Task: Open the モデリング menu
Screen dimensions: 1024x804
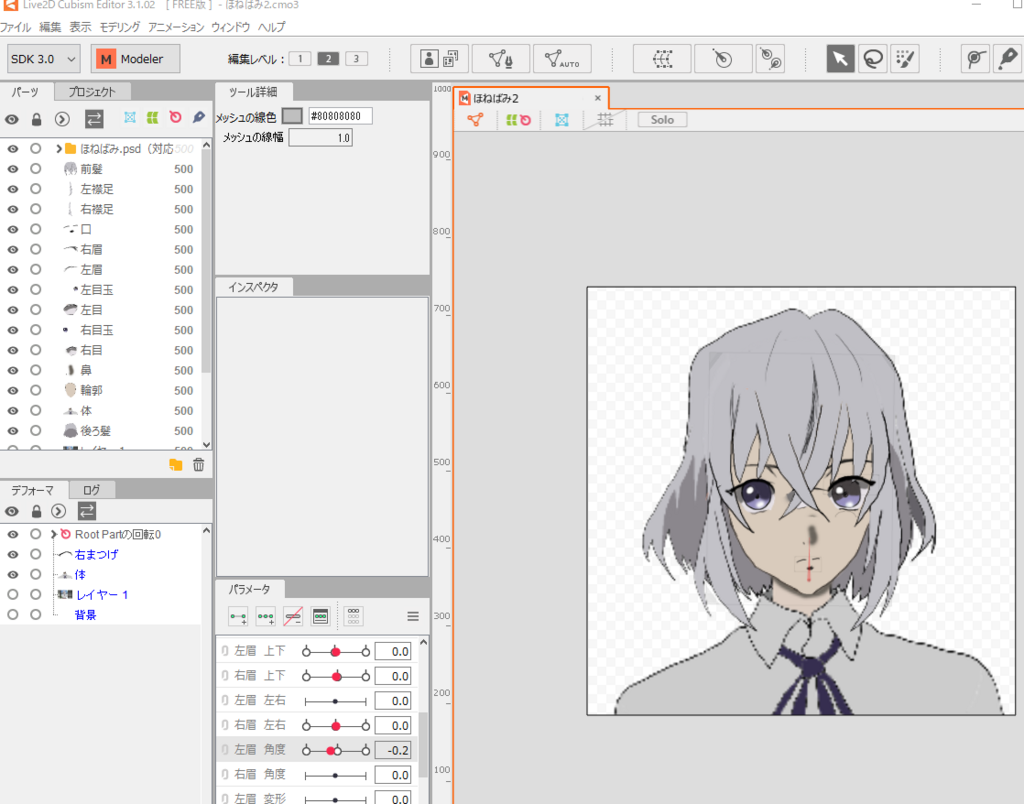Action: [x=120, y=27]
